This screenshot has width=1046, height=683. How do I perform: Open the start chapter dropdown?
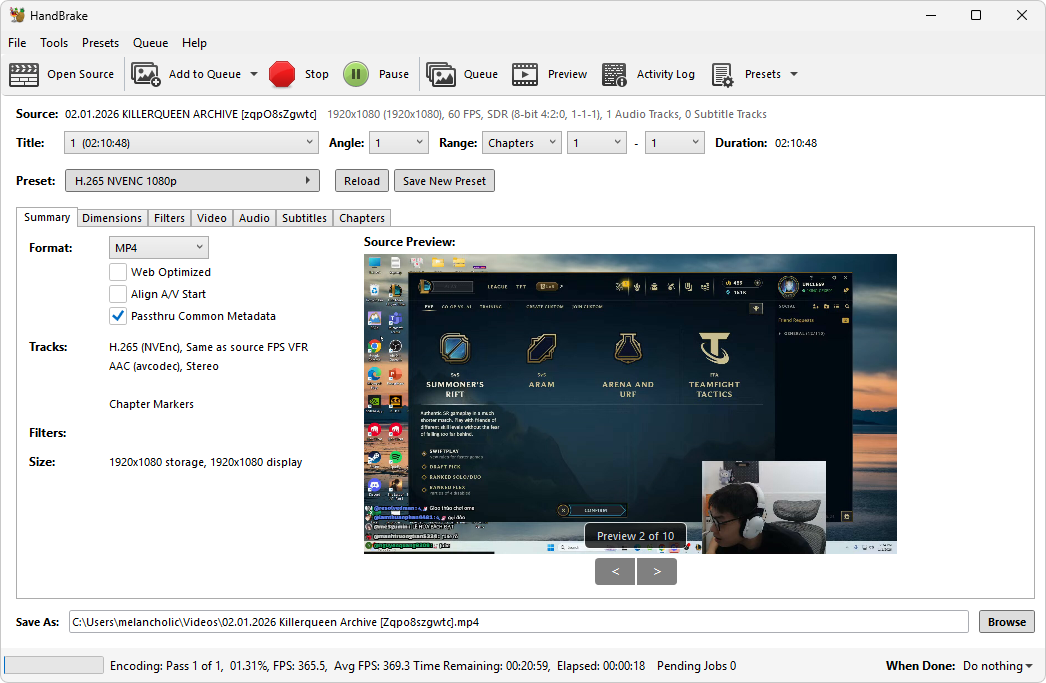tap(596, 143)
